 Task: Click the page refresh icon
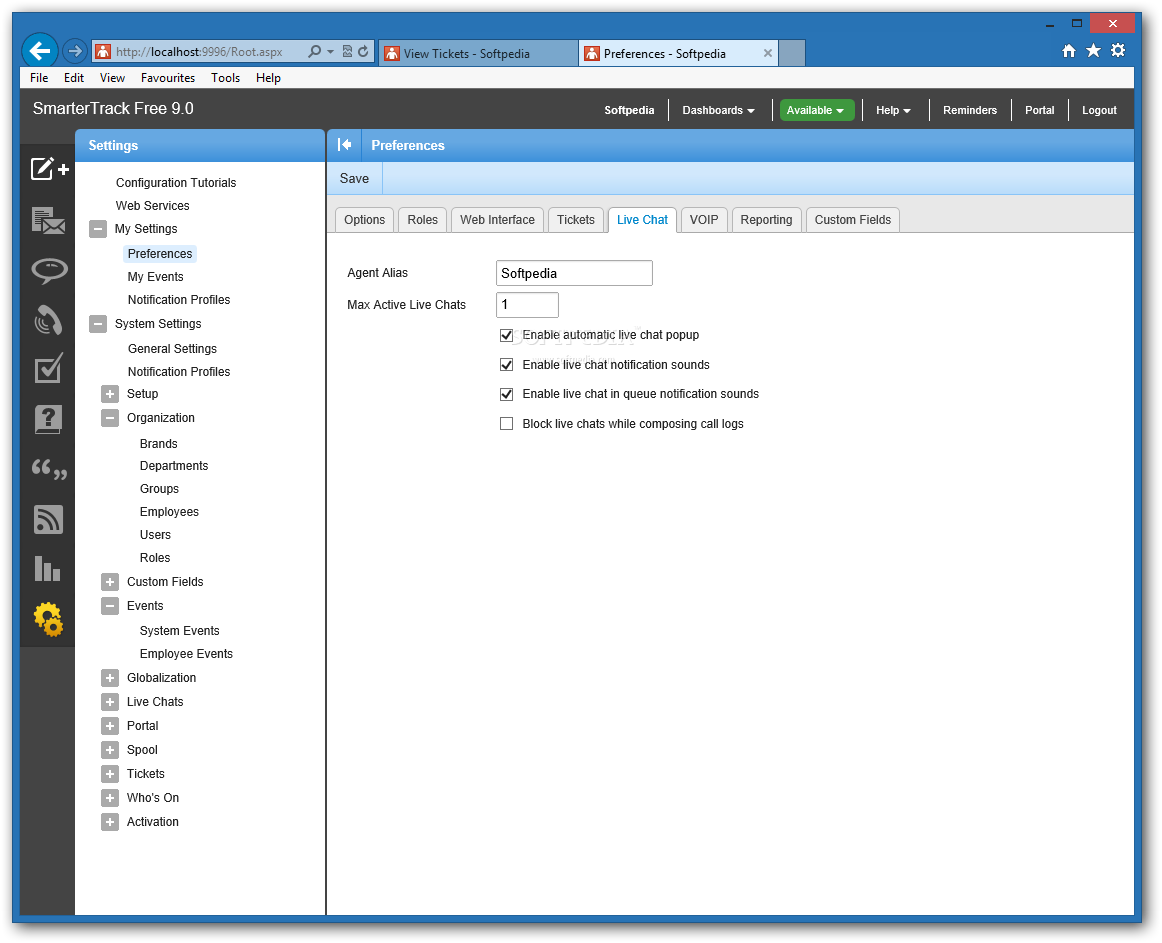[363, 51]
